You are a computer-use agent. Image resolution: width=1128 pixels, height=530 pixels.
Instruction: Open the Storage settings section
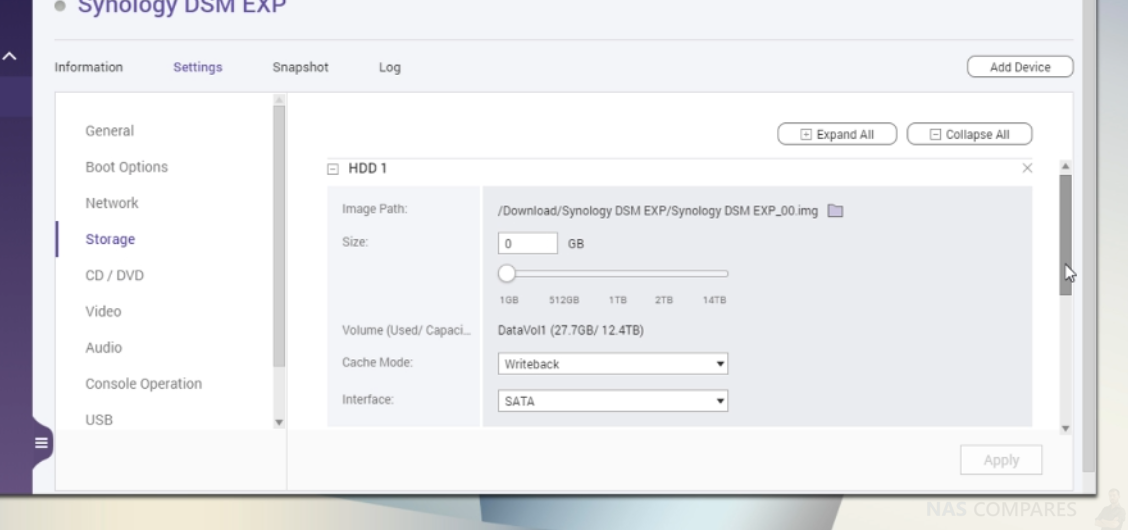[110, 239]
